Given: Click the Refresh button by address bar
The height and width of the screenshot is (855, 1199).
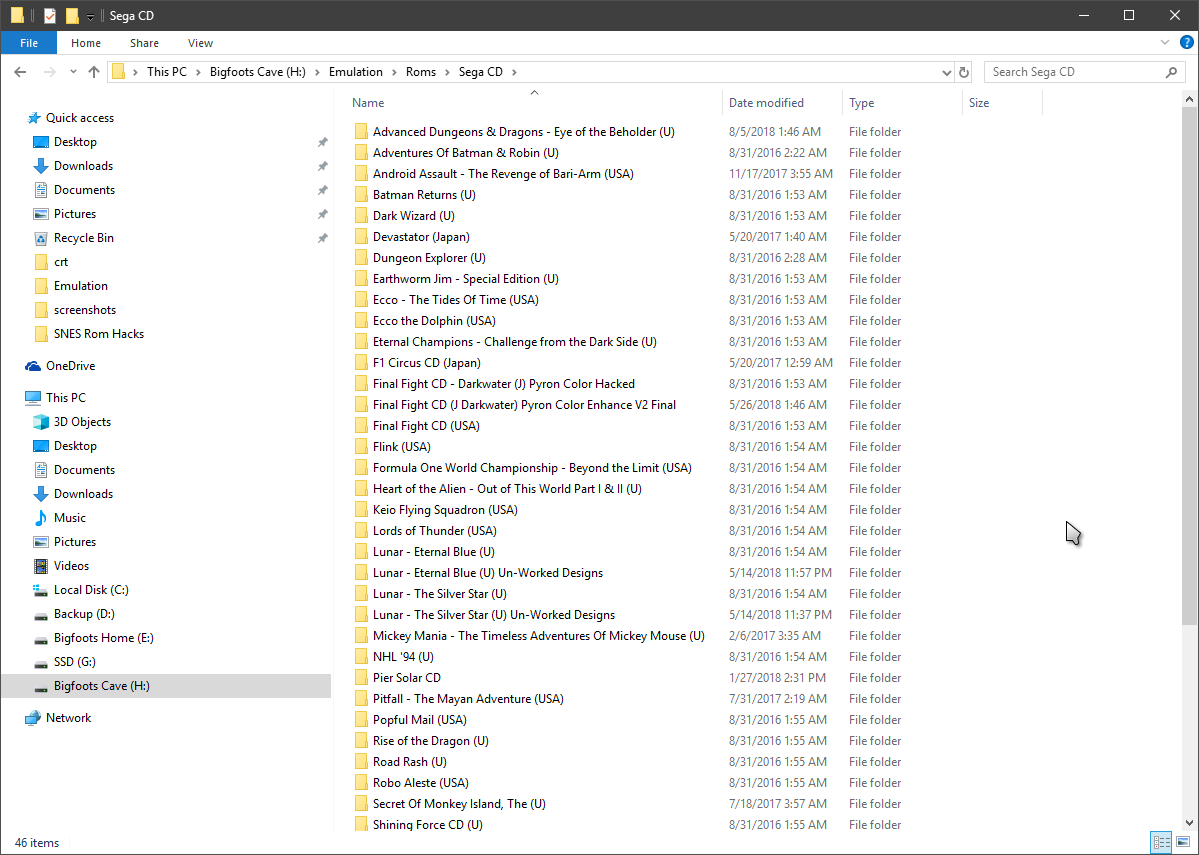Looking at the screenshot, I should point(964,73).
